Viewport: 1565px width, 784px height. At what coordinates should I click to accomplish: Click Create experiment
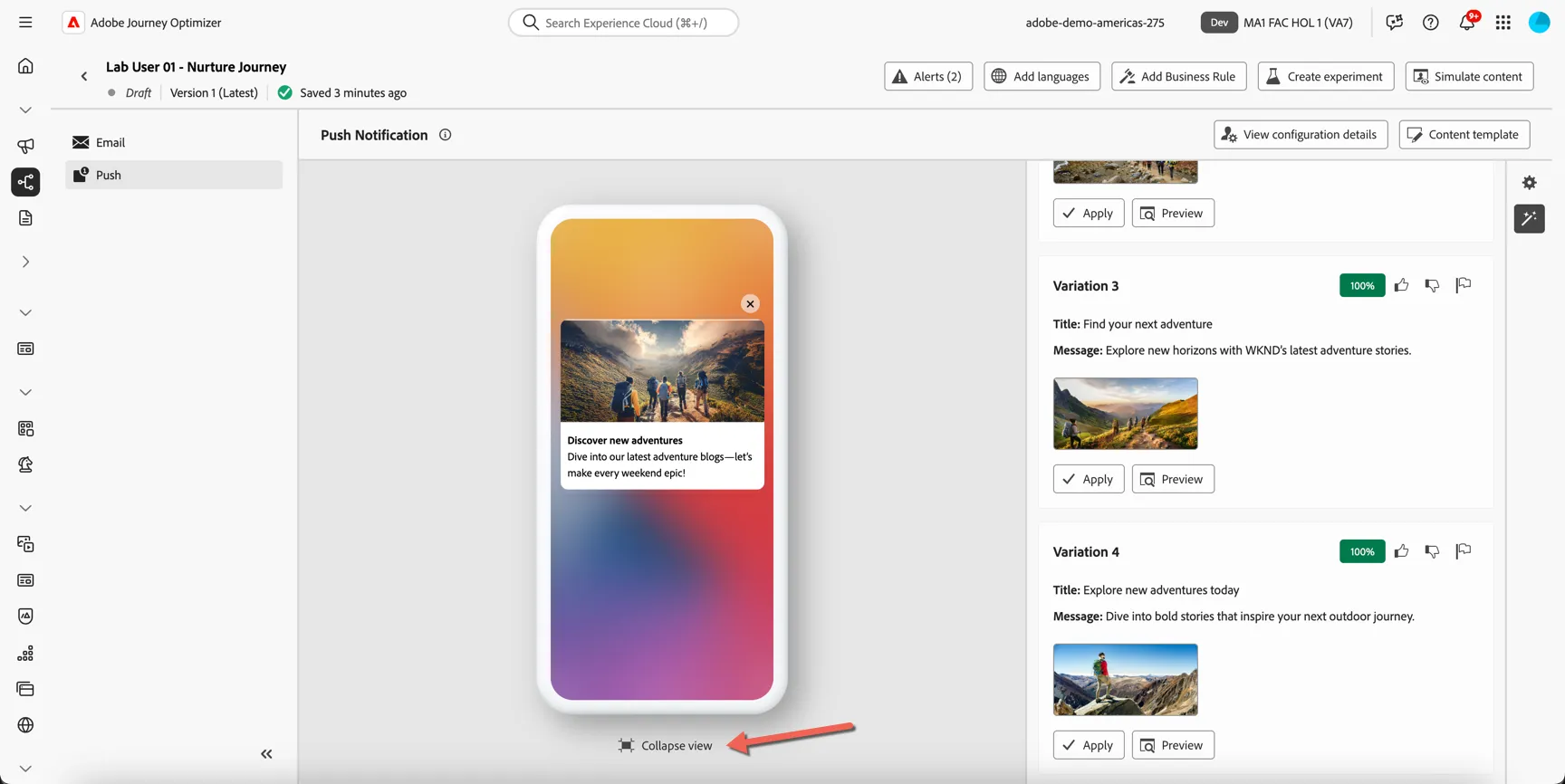(1326, 76)
